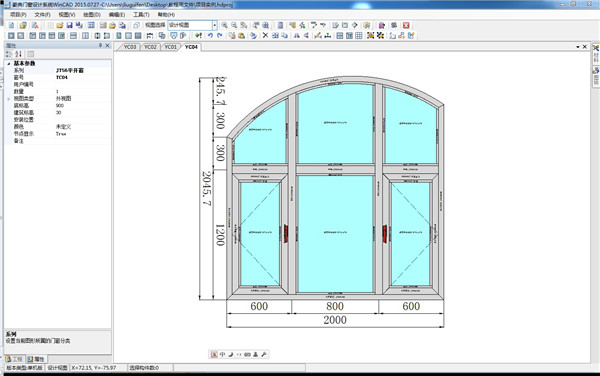Close the YC04 document tab area
600x376 pixels.
coord(585,47)
